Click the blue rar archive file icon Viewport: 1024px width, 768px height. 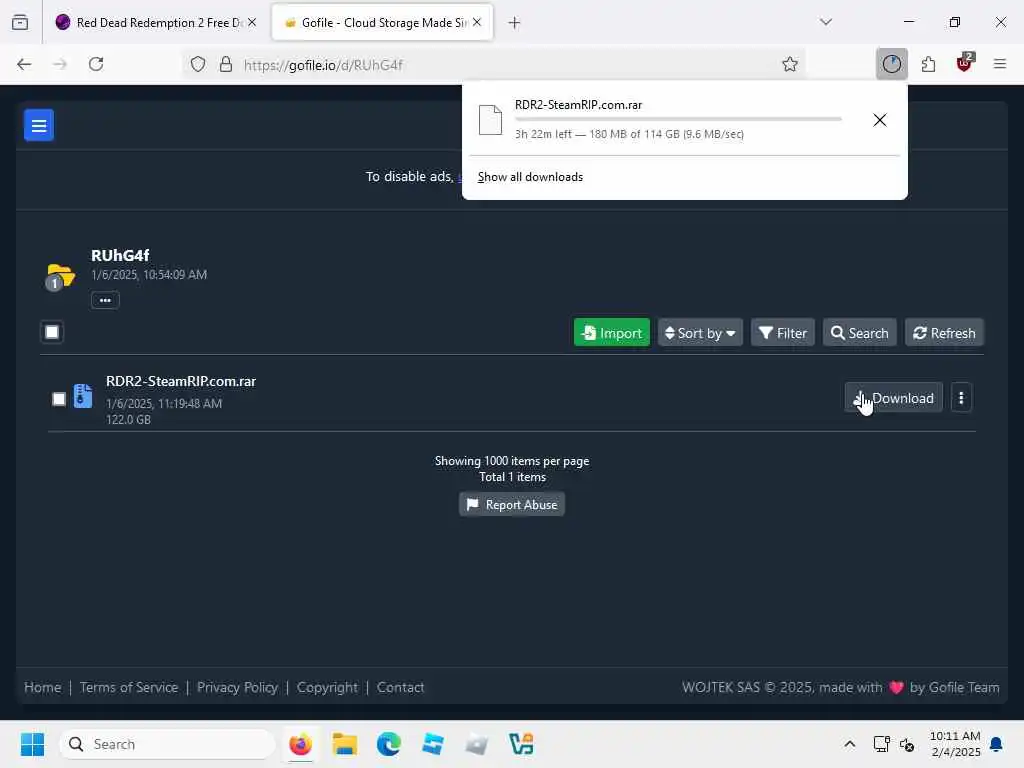83,396
